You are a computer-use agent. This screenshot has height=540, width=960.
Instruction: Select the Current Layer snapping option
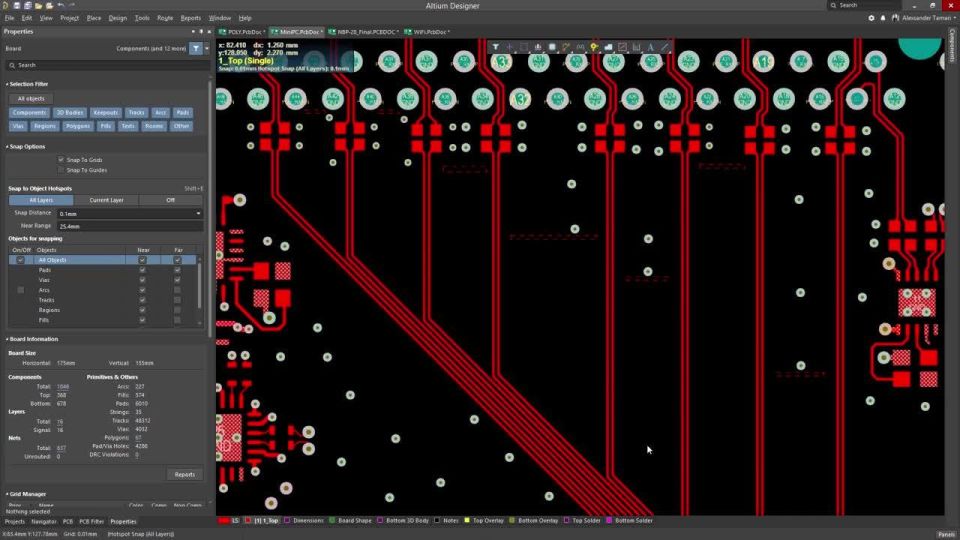pos(106,200)
